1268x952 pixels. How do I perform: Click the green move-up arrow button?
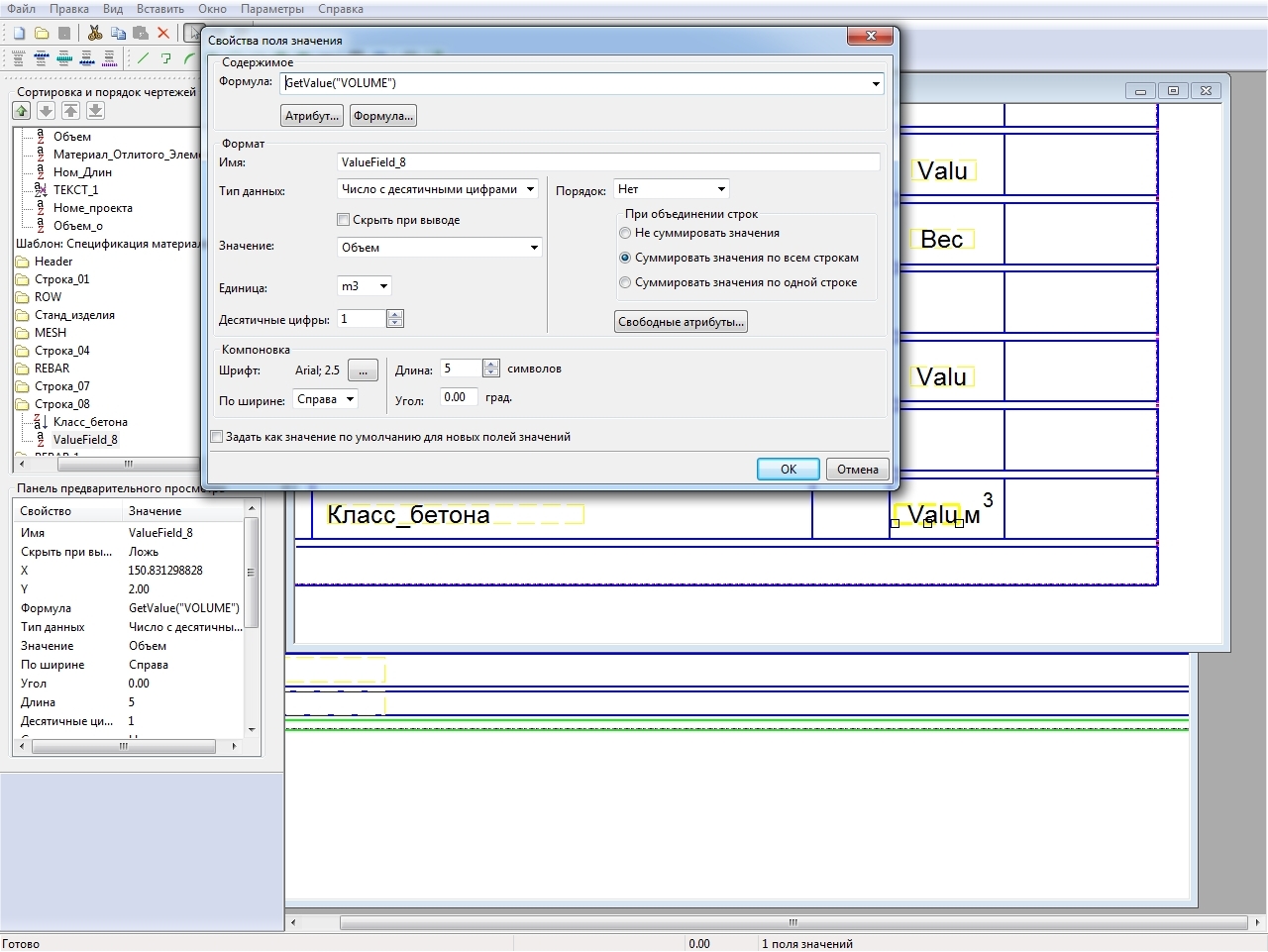point(22,111)
